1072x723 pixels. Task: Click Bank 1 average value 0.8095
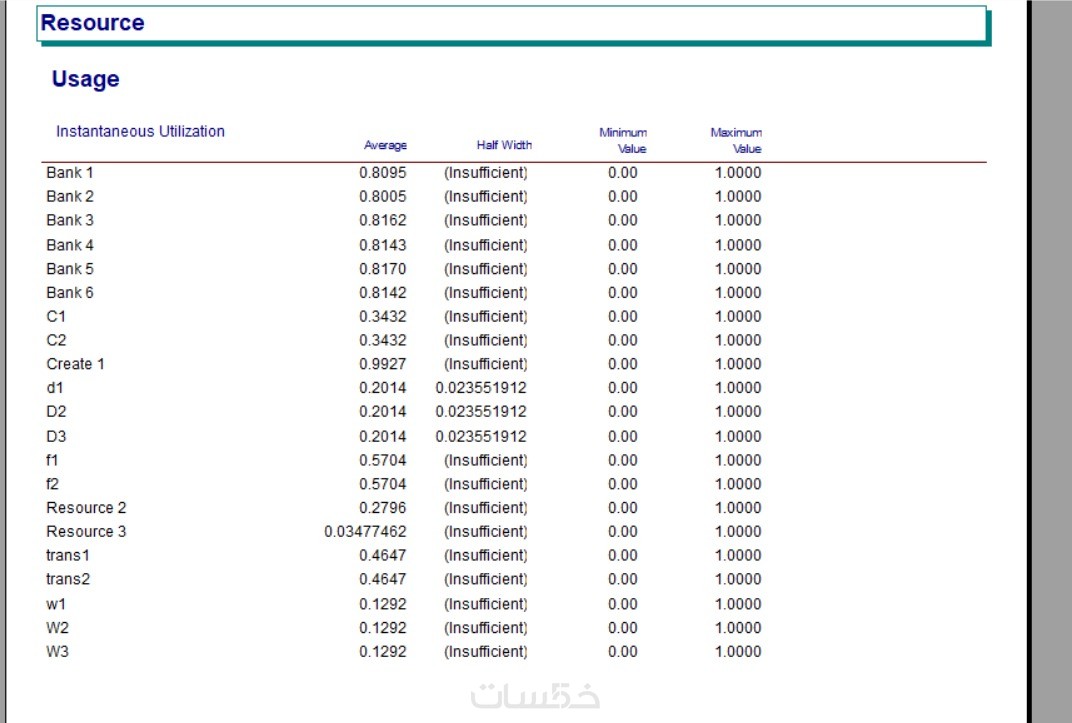click(383, 172)
